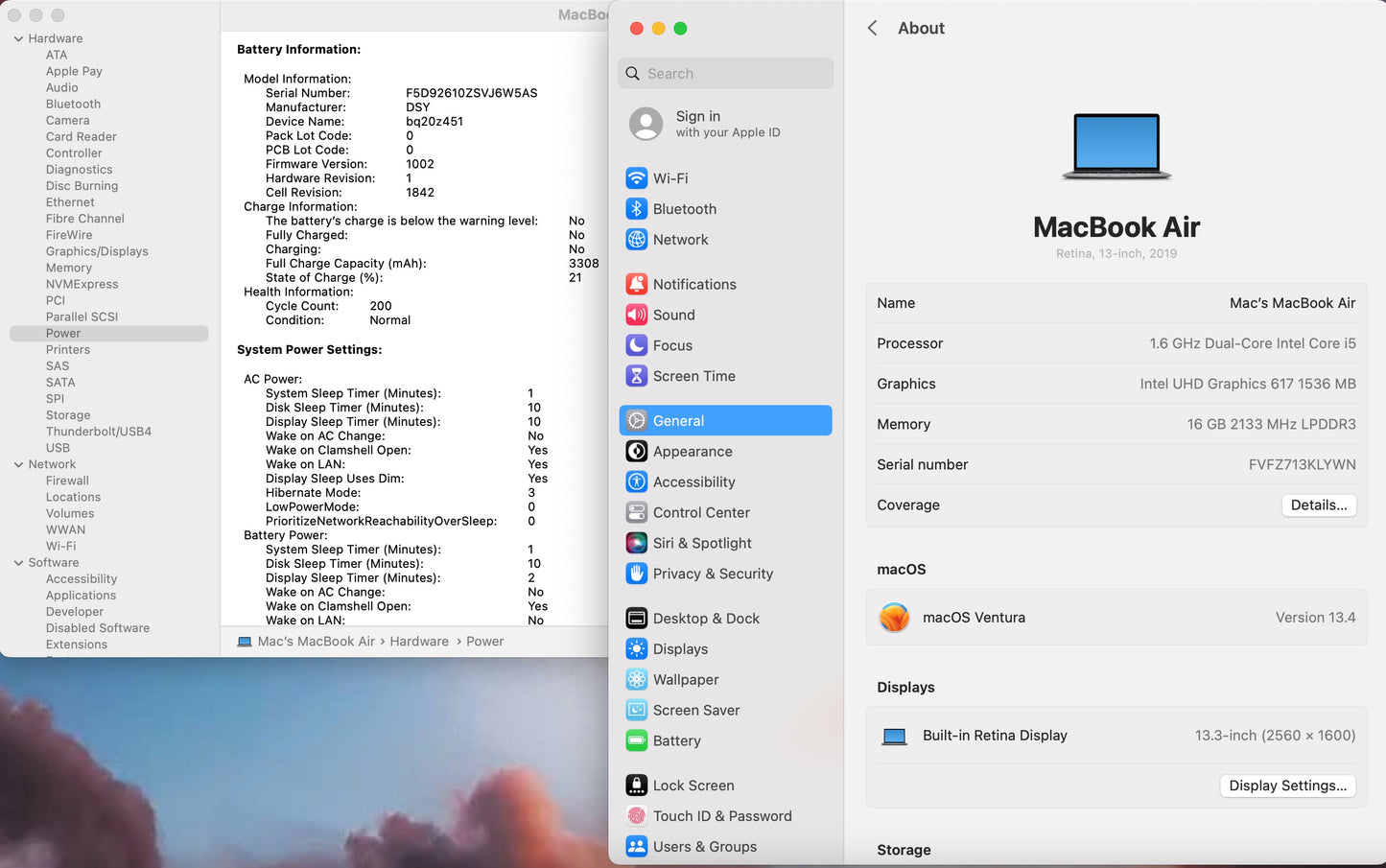Open Bluetooth settings in System Settings

pos(684,208)
